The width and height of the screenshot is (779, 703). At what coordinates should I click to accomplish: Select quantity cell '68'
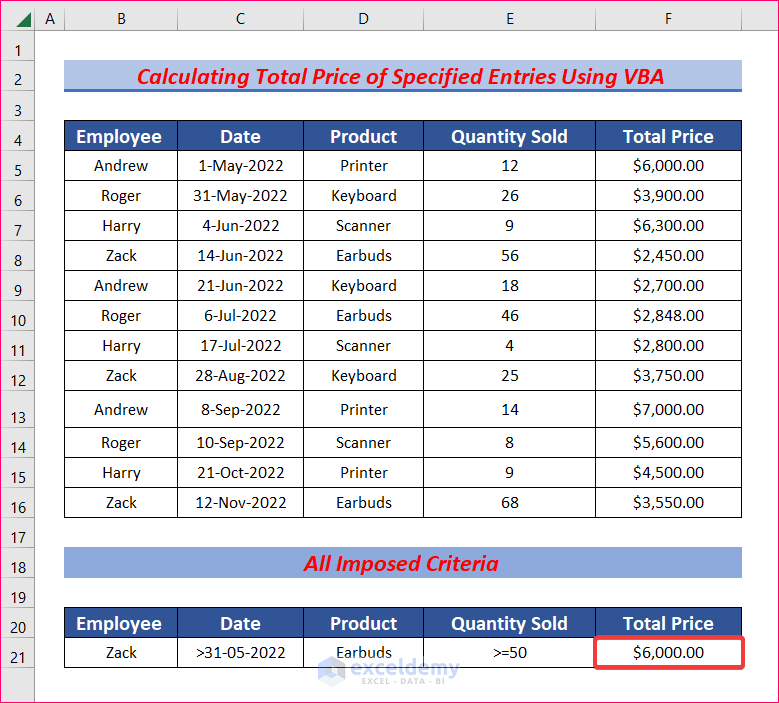coord(509,502)
